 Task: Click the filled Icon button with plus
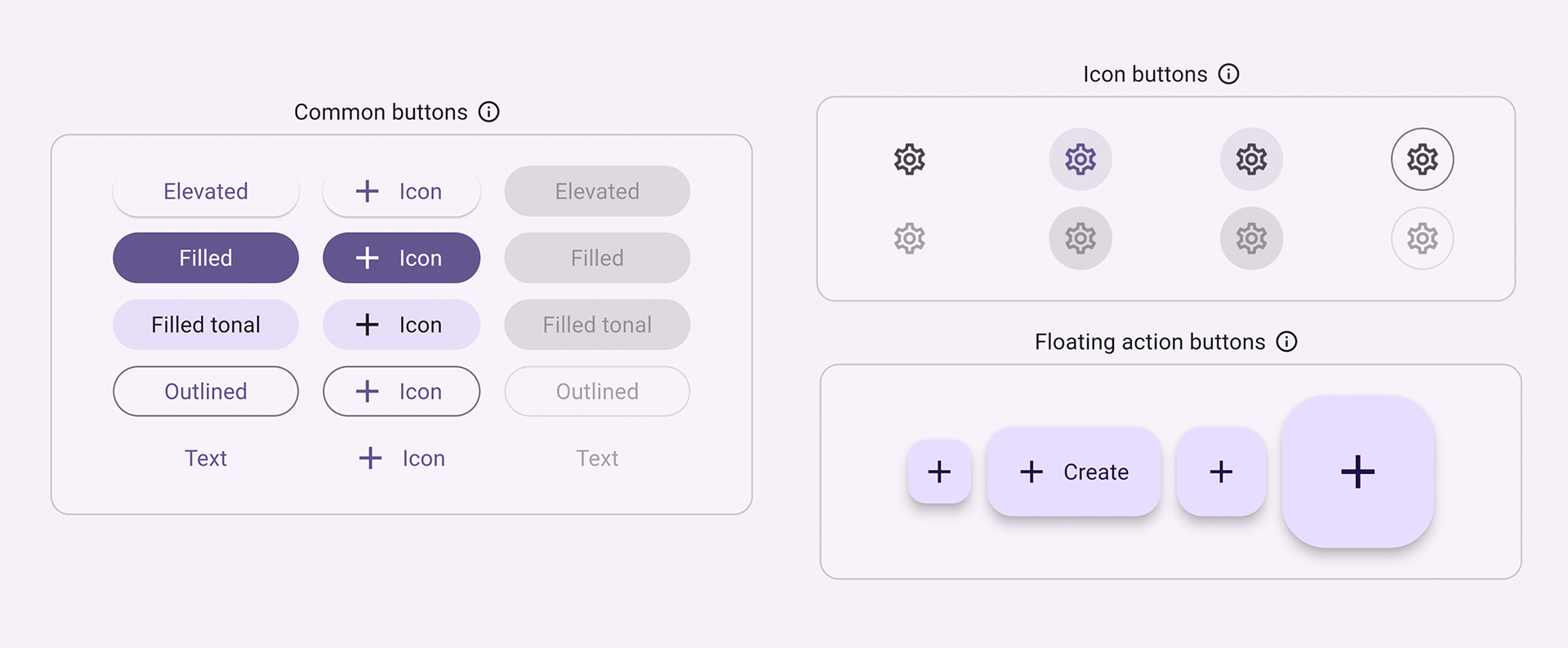[401, 258]
